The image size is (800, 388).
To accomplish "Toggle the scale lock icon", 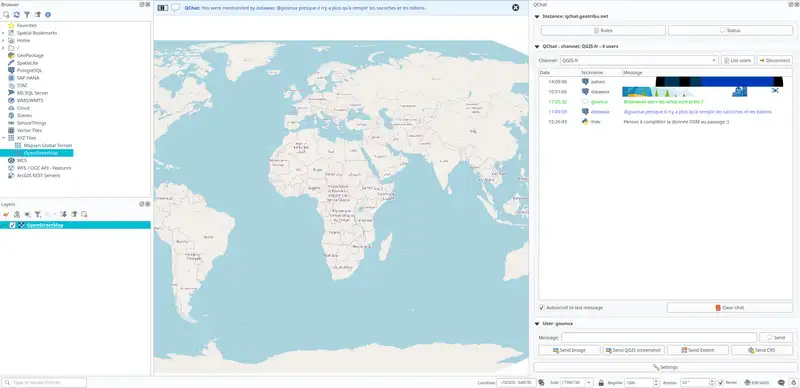I will tap(601, 383).
